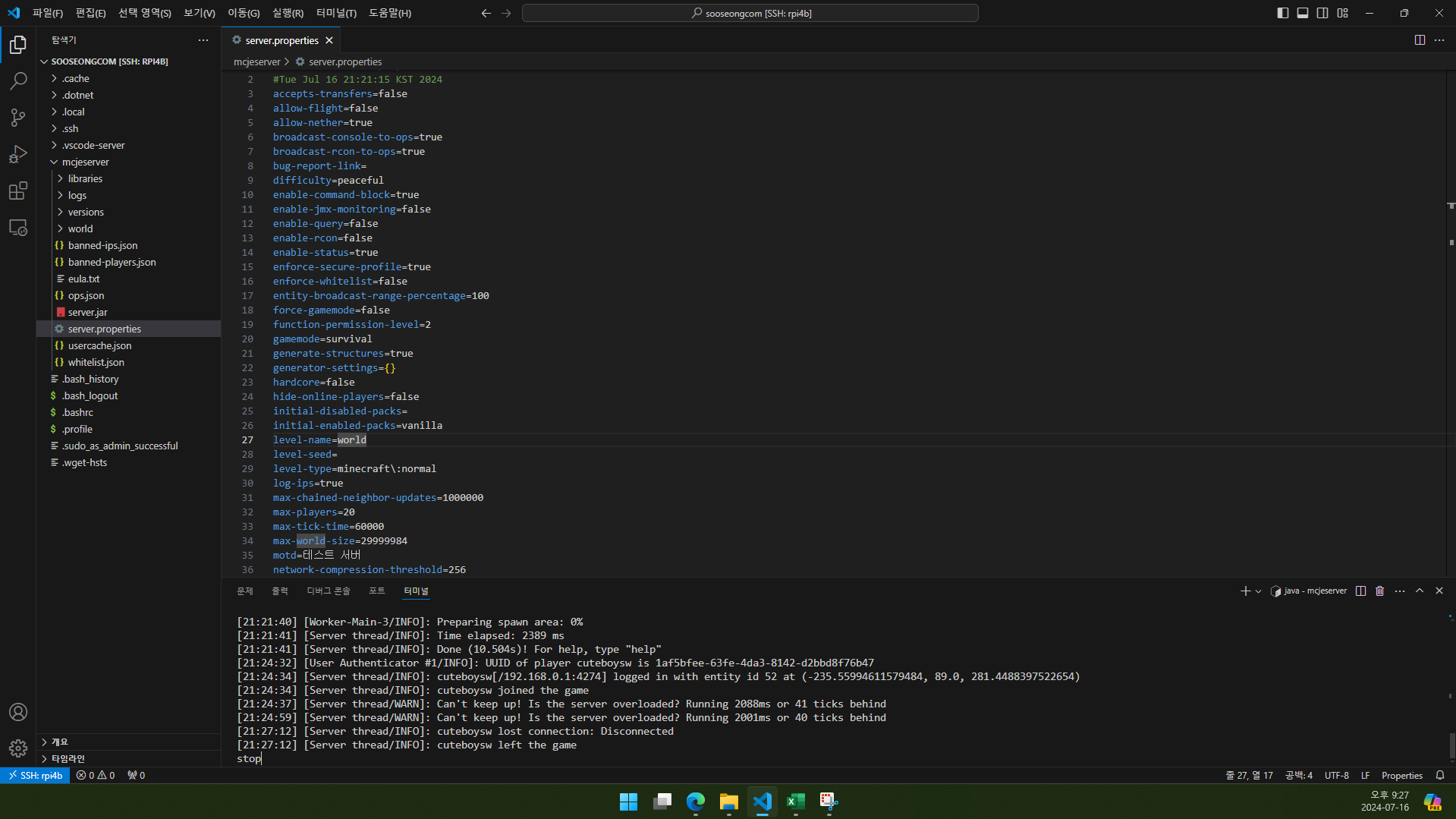Open the Run and Debug view
Viewport: 1456px width, 819px height.
click(x=18, y=154)
